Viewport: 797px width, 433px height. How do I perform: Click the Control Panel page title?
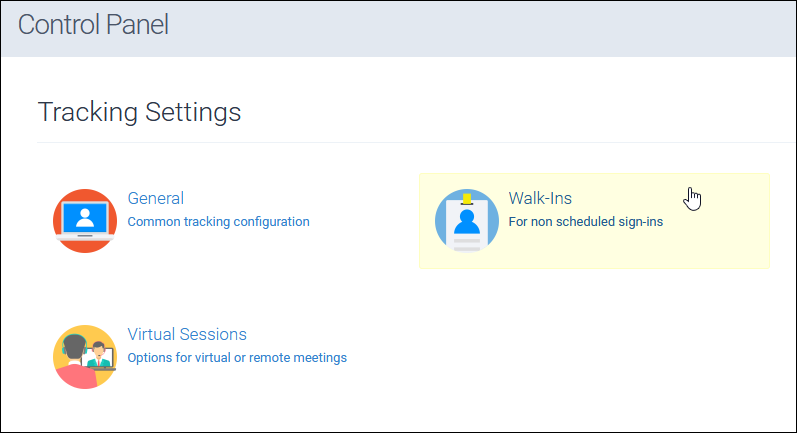coord(93,24)
